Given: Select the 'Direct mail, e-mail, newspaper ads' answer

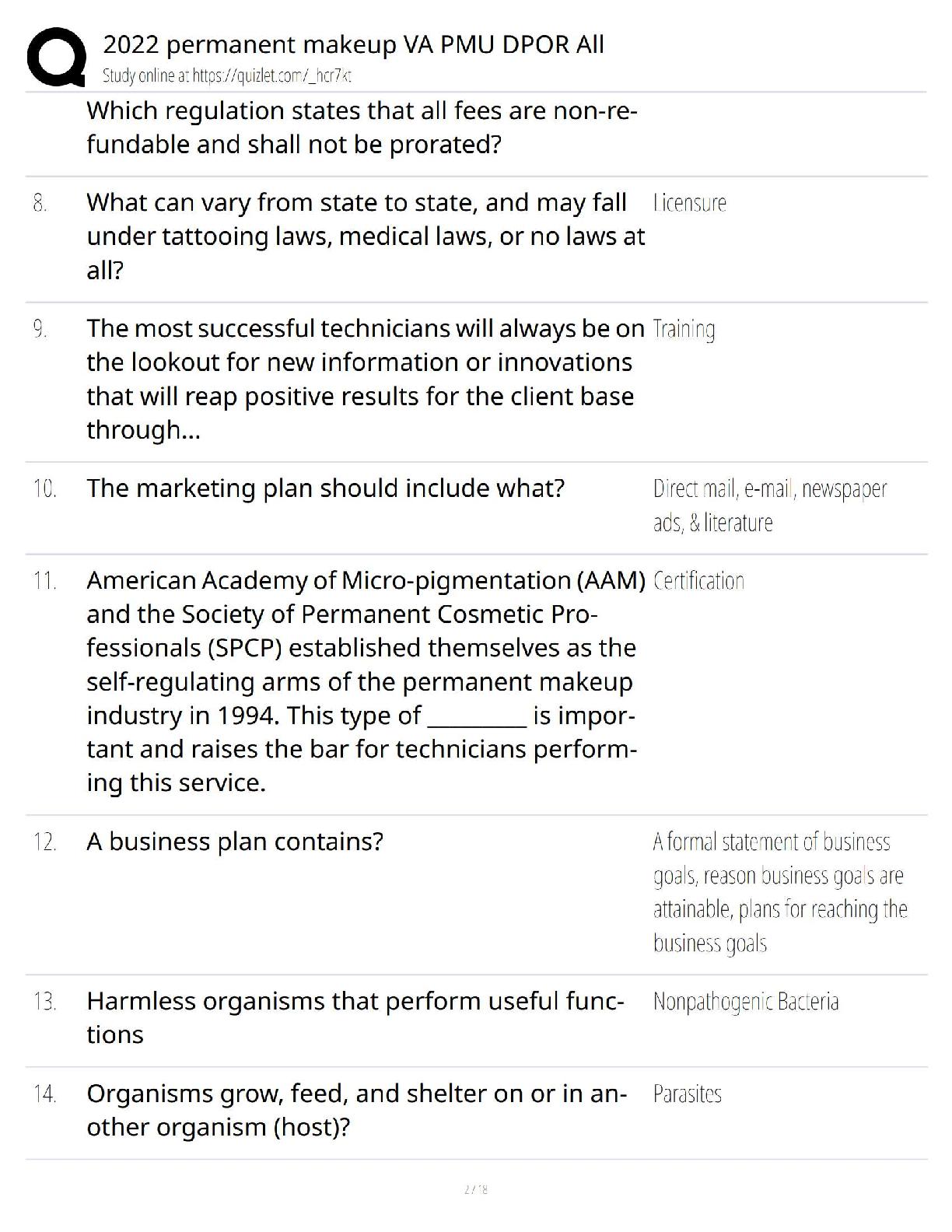Looking at the screenshot, I should [x=770, y=506].
